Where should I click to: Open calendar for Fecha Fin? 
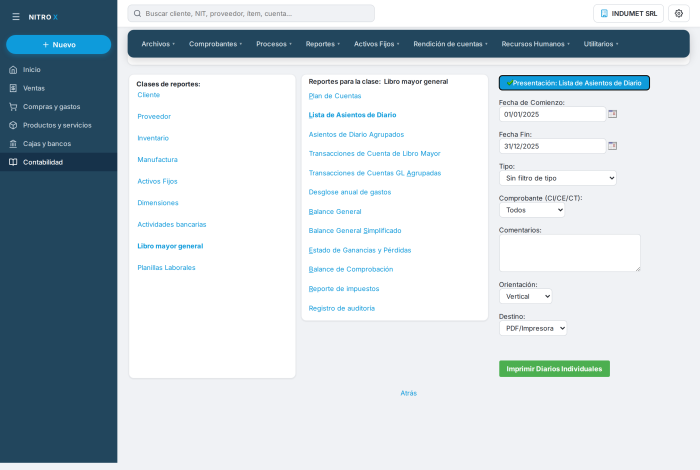(x=612, y=146)
